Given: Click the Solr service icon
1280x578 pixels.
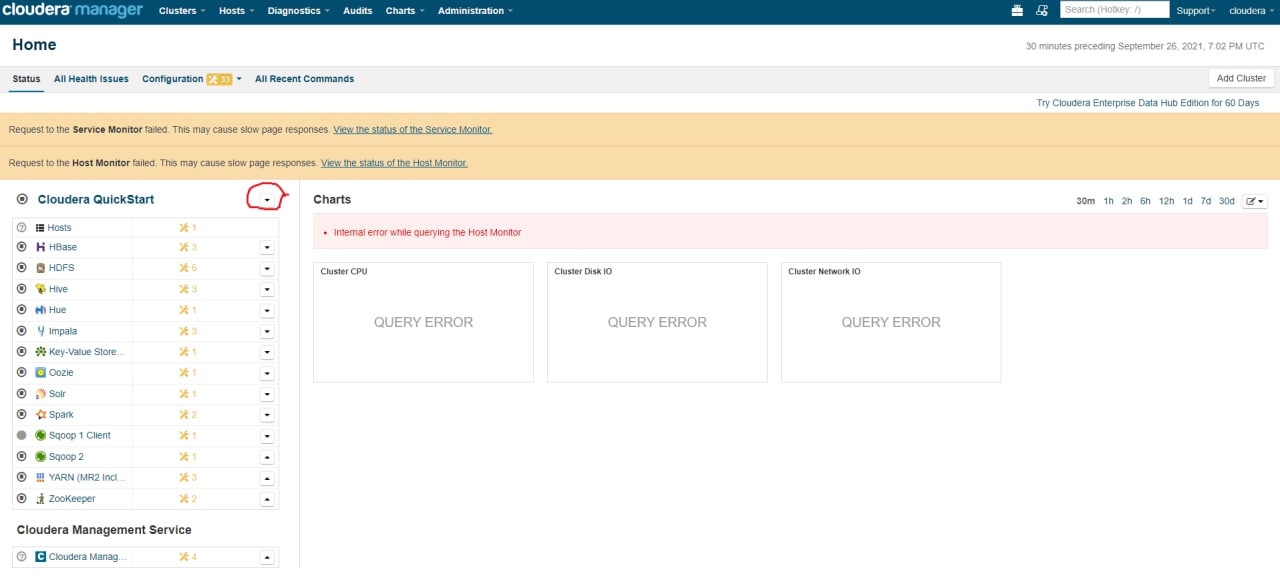Looking at the screenshot, I should pyautogui.click(x=41, y=394).
